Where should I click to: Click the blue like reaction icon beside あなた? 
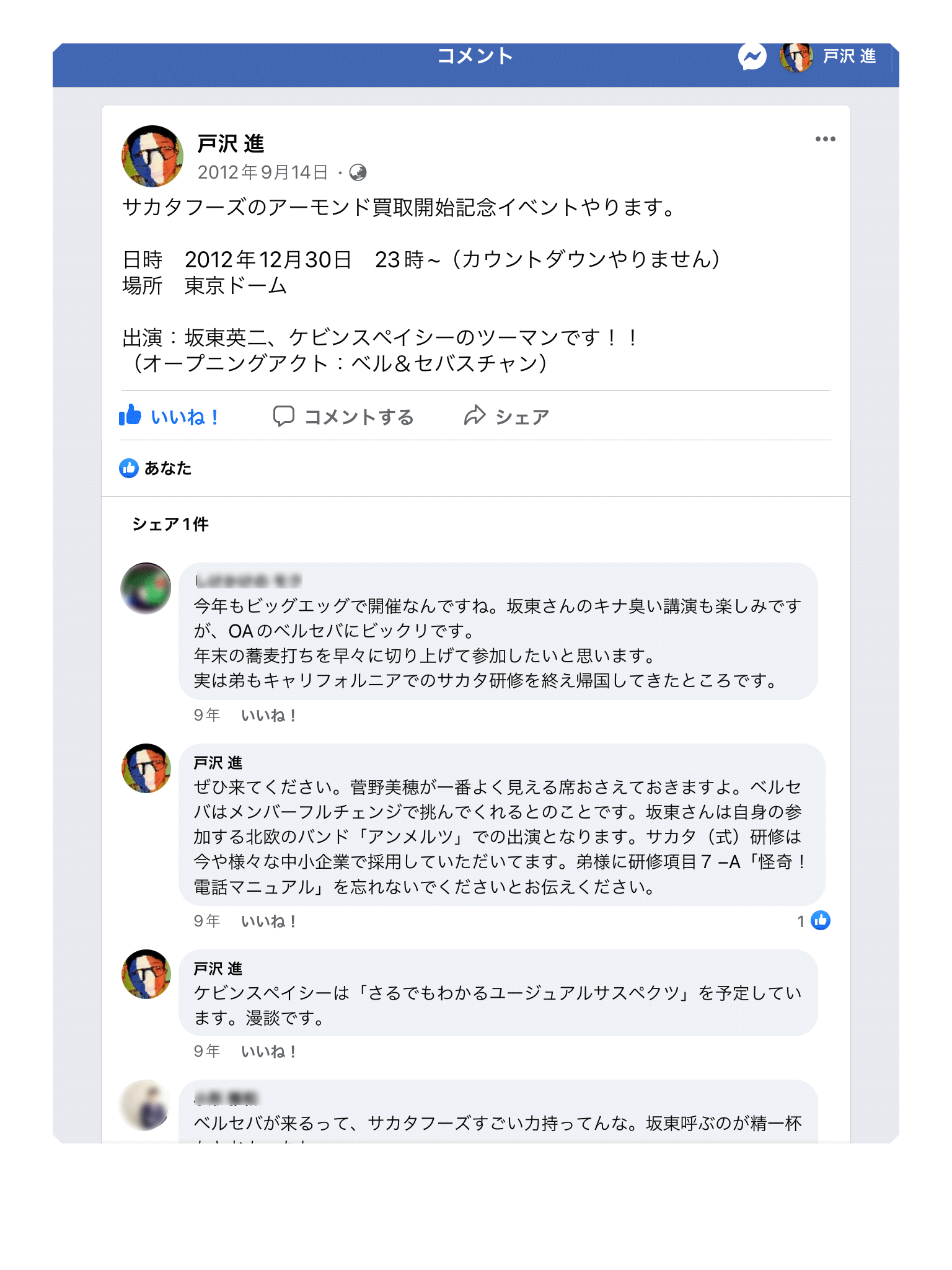click(x=129, y=468)
